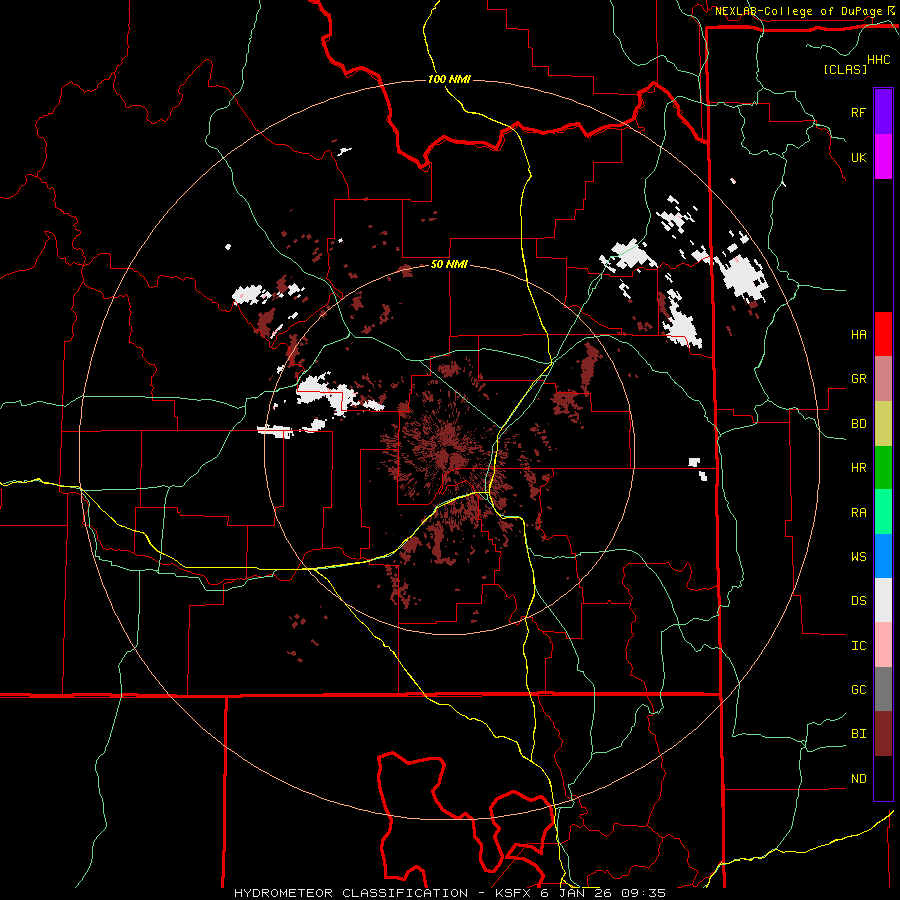Viewport: 900px width, 900px height.
Task: Click the GR legend label
Action: (x=858, y=379)
